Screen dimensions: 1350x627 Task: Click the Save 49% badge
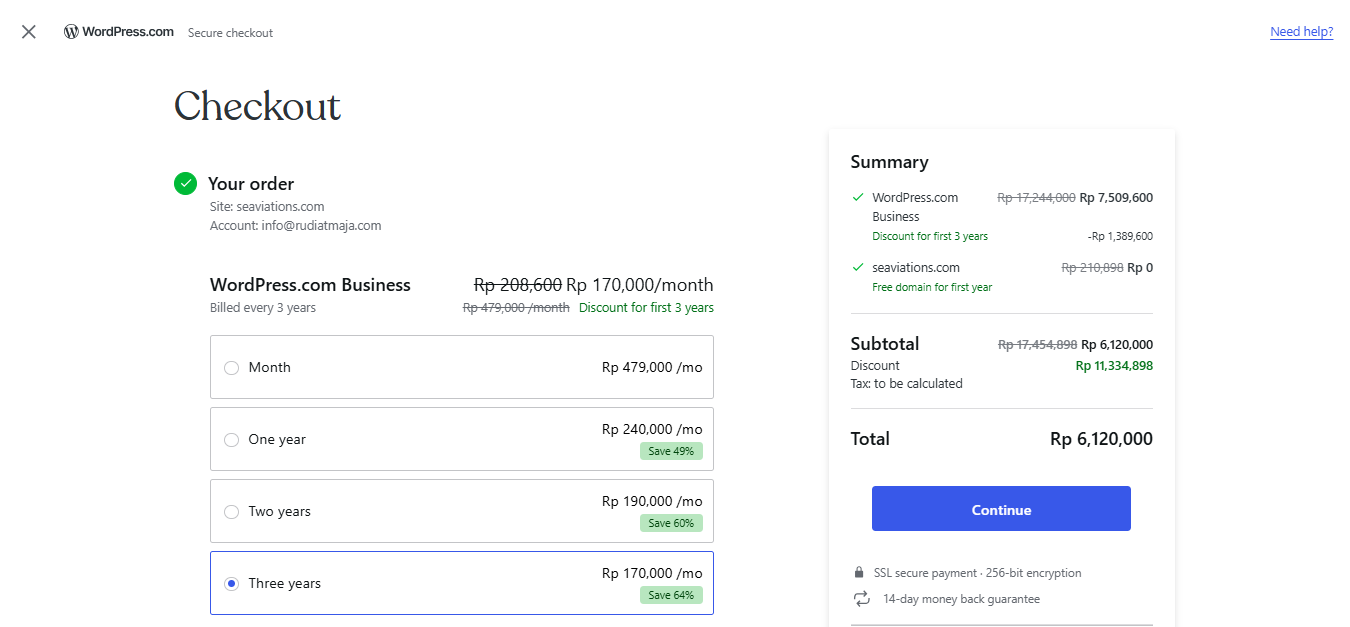coord(671,451)
